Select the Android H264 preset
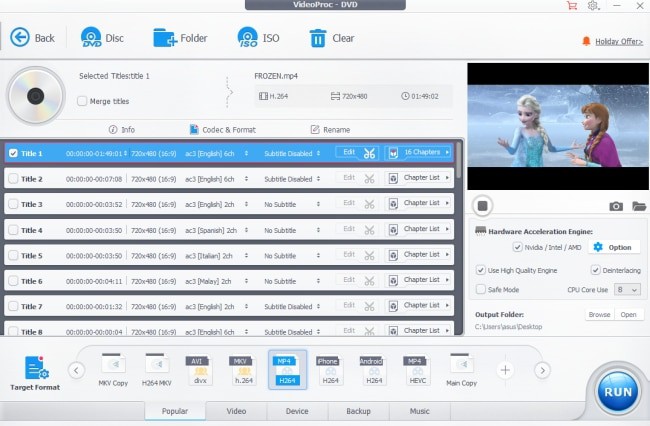Viewport: 650px width, 426px height. pyautogui.click(x=374, y=370)
